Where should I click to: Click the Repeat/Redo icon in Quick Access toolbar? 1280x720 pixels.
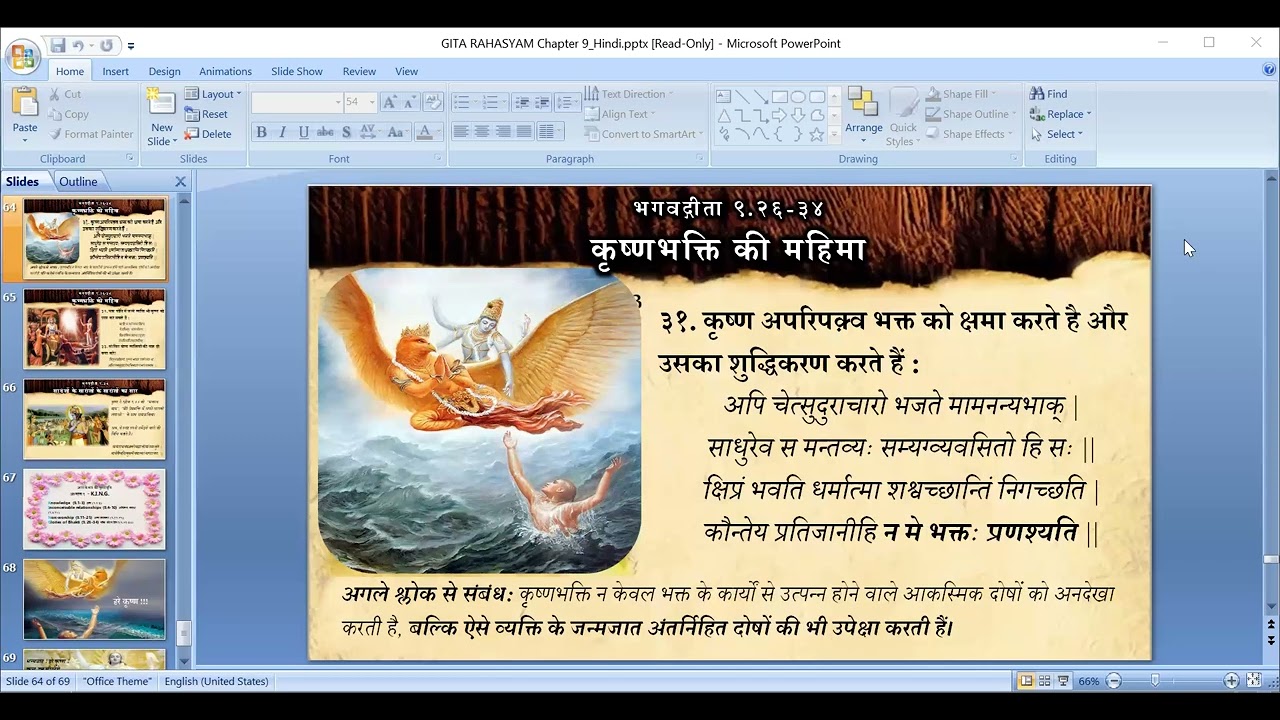pyautogui.click(x=106, y=45)
